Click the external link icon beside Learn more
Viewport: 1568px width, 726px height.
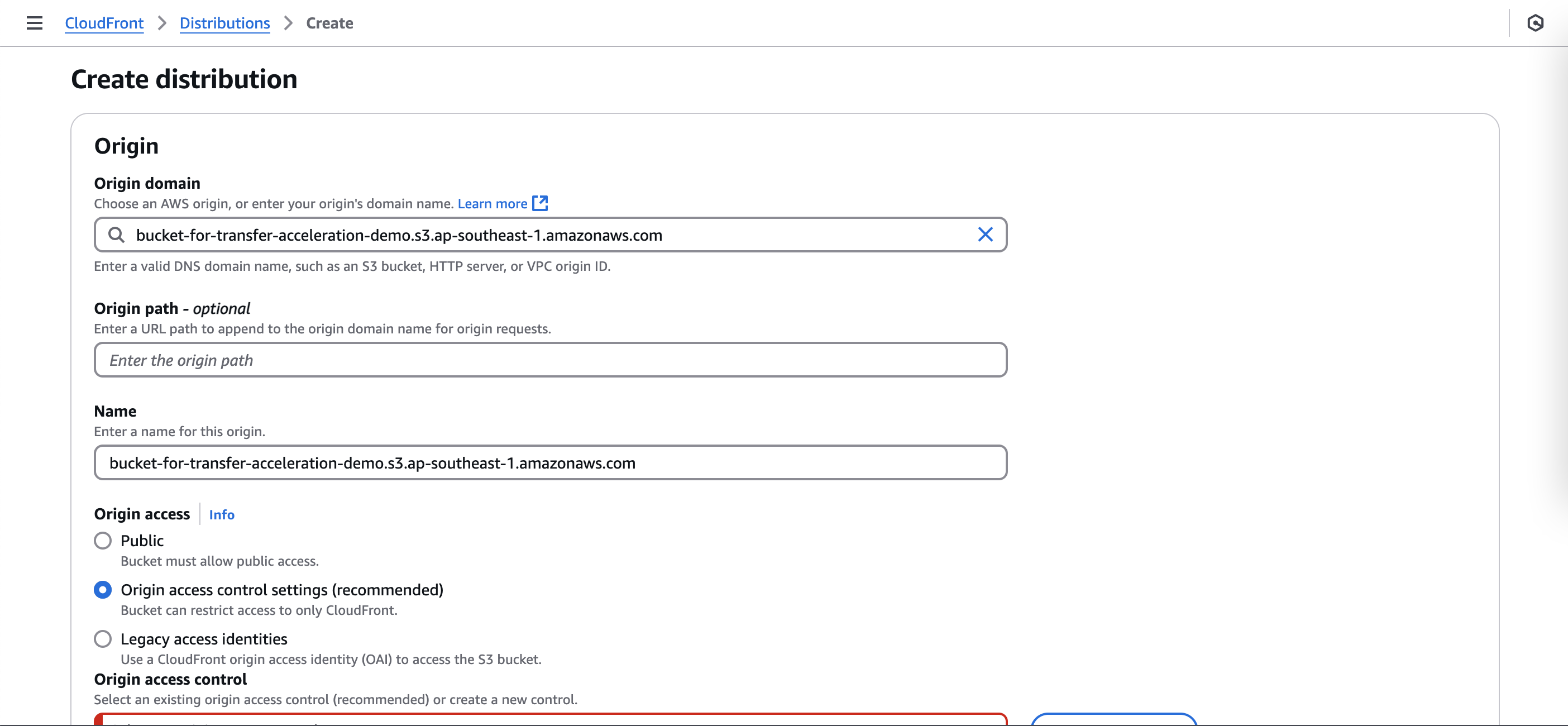(x=540, y=203)
